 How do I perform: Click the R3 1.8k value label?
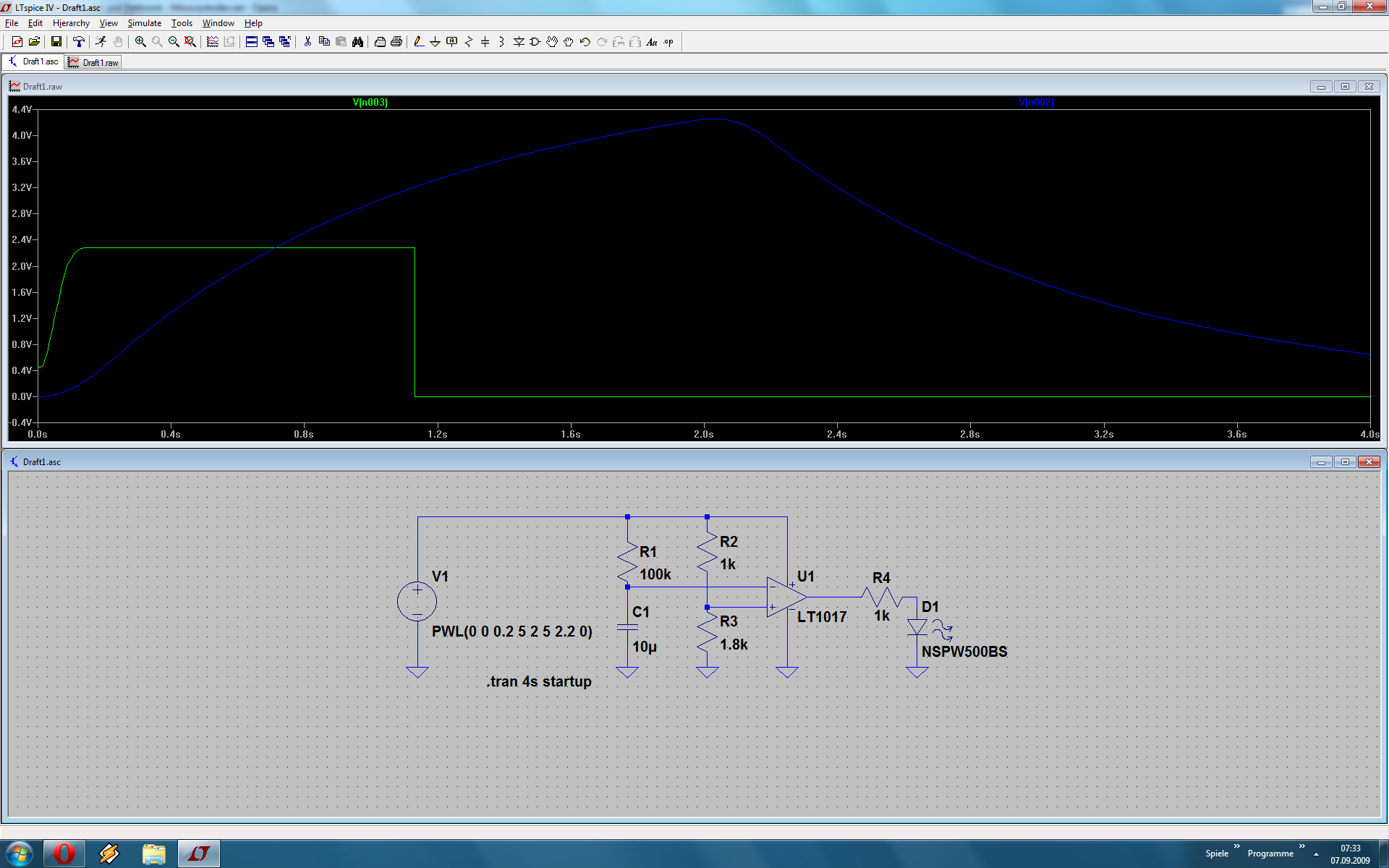(x=734, y=644)
